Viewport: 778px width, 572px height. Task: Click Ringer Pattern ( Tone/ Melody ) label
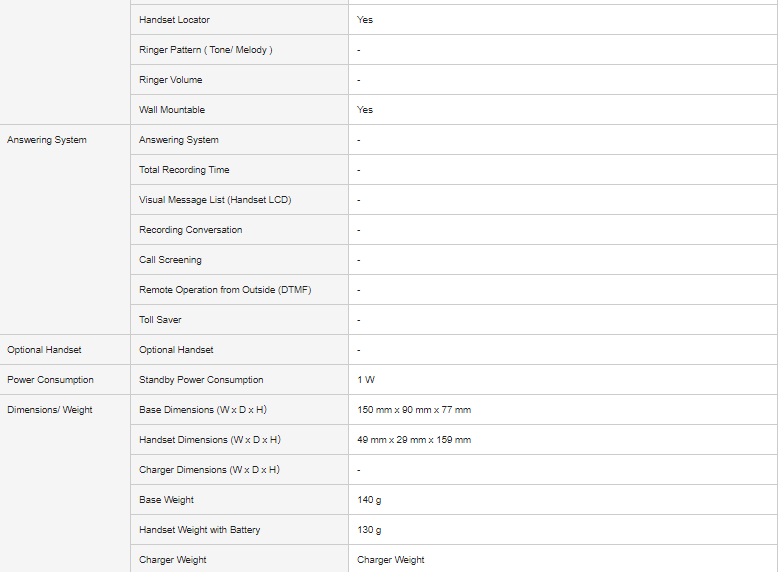[205, 50]
